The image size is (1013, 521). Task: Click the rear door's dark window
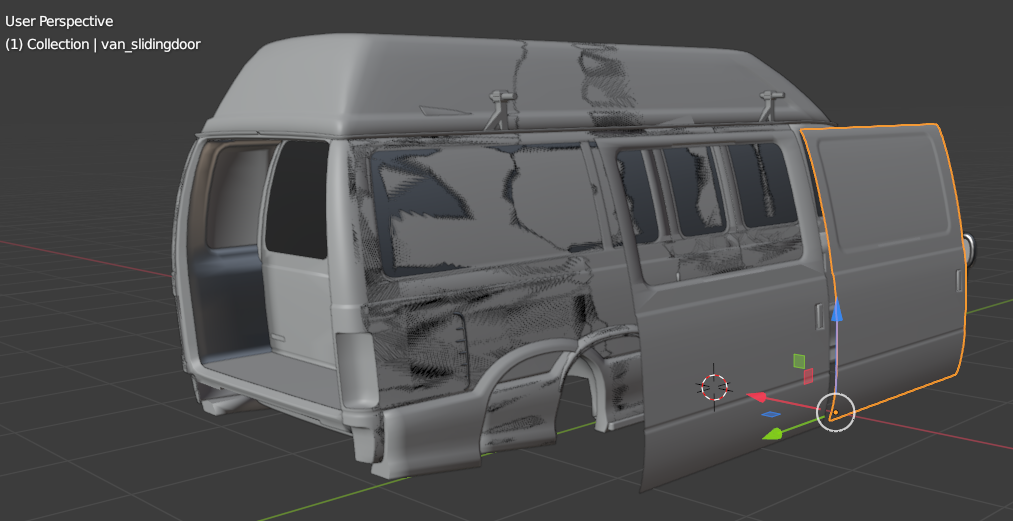click(298, 199)
